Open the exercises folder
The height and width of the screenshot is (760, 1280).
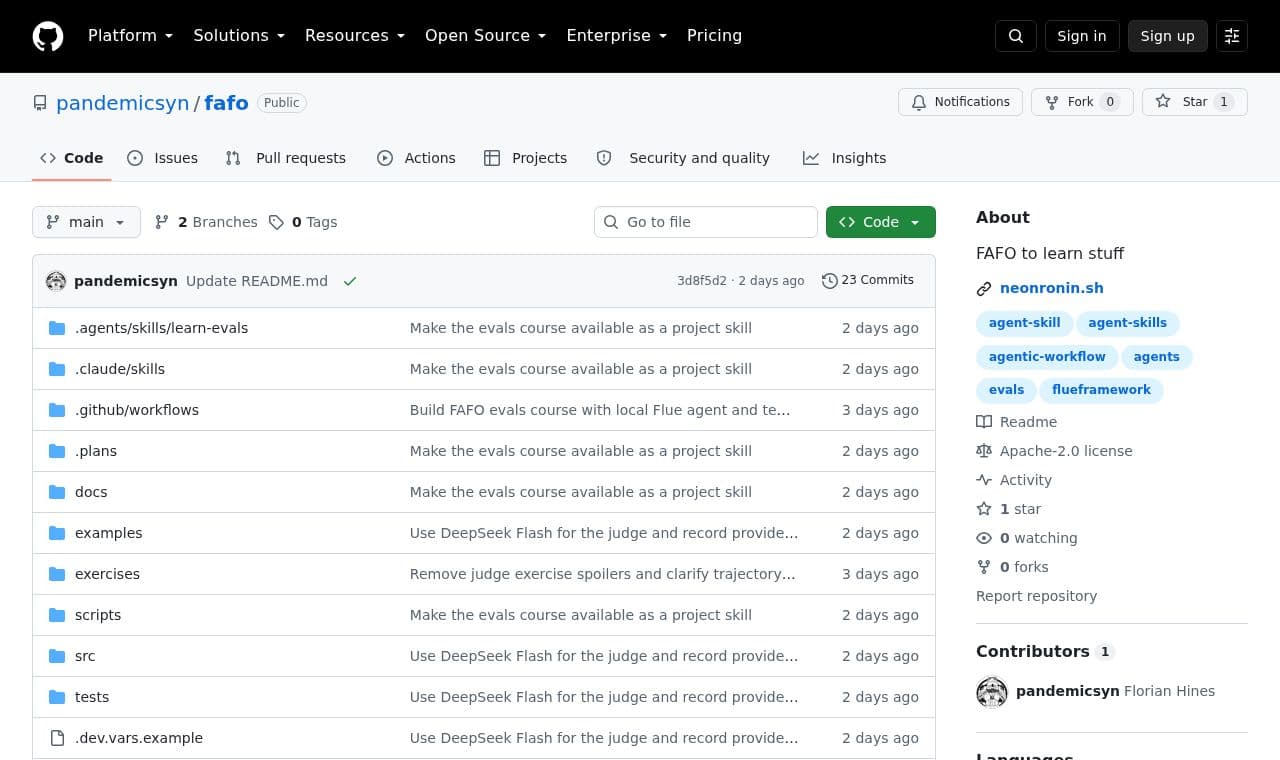pos(107,574)
